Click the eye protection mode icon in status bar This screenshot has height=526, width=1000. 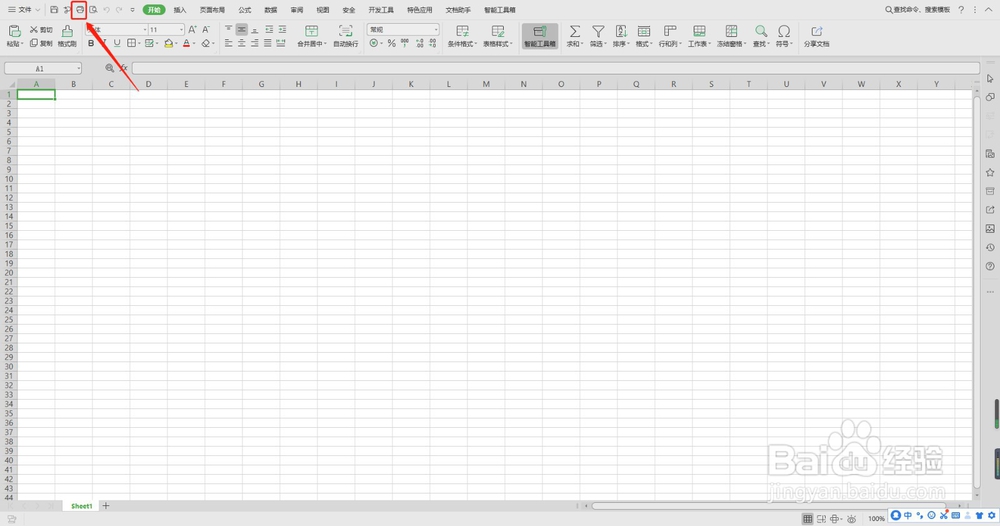pyautogui.click(x=851, y=519)
